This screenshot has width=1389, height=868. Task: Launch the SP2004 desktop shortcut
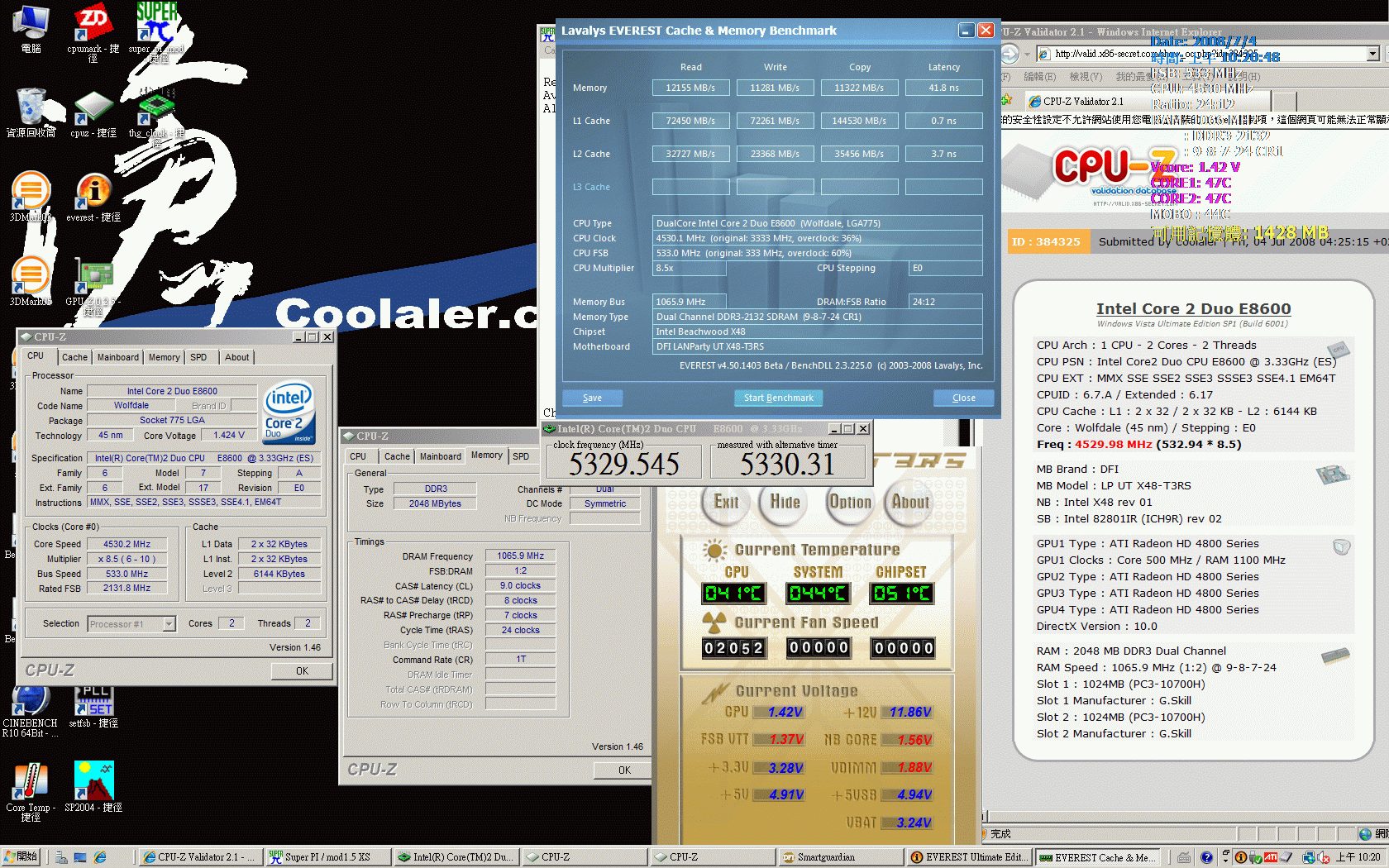93,787
